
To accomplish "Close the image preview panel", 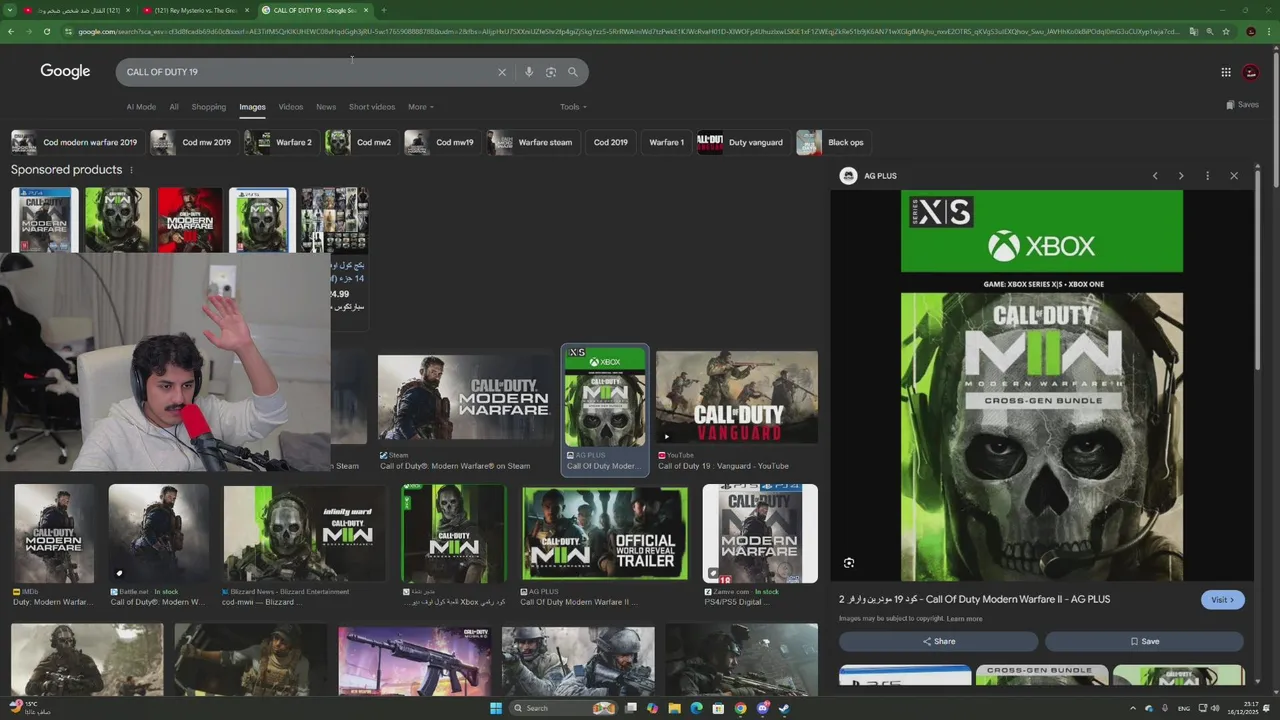I will [1234, 176].
